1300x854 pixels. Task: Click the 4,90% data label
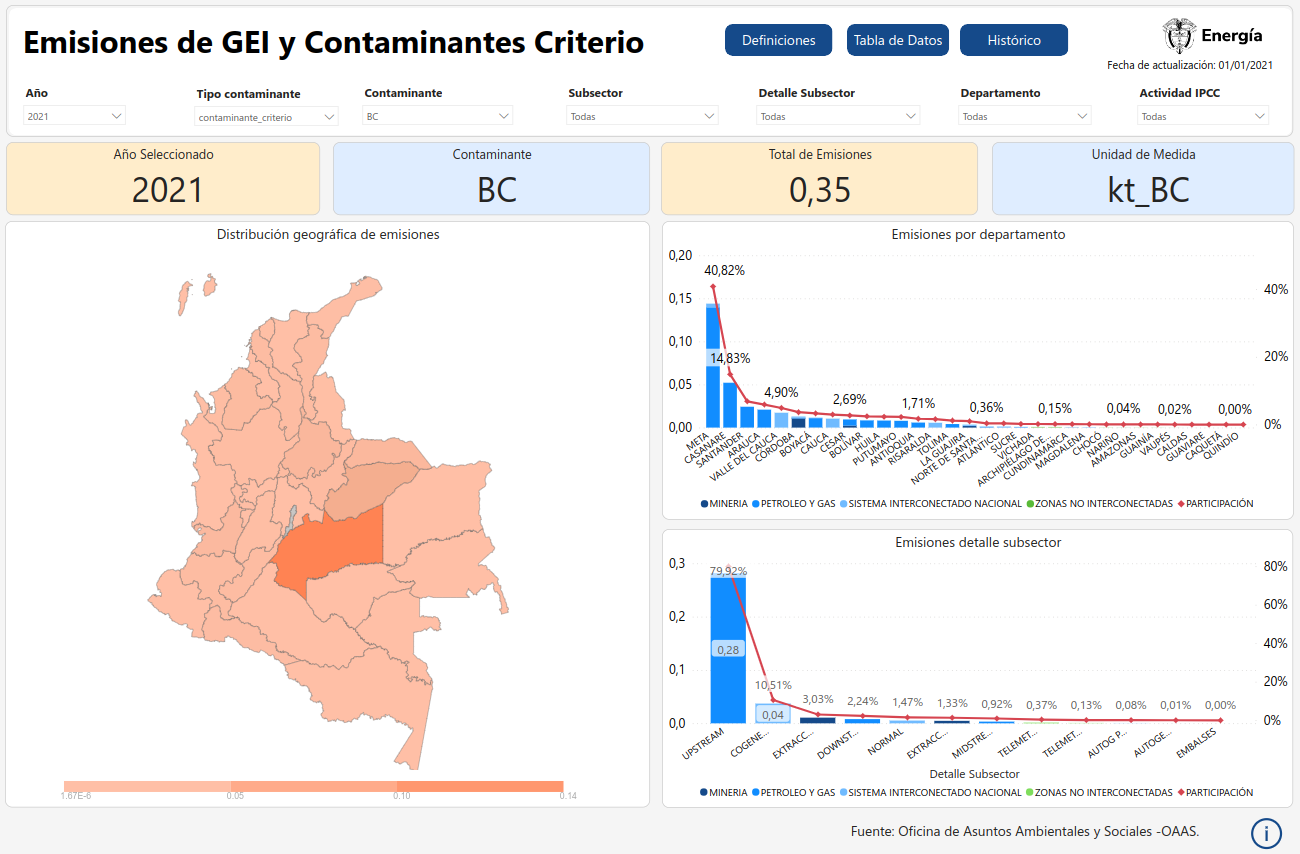(x=781, y=392)
